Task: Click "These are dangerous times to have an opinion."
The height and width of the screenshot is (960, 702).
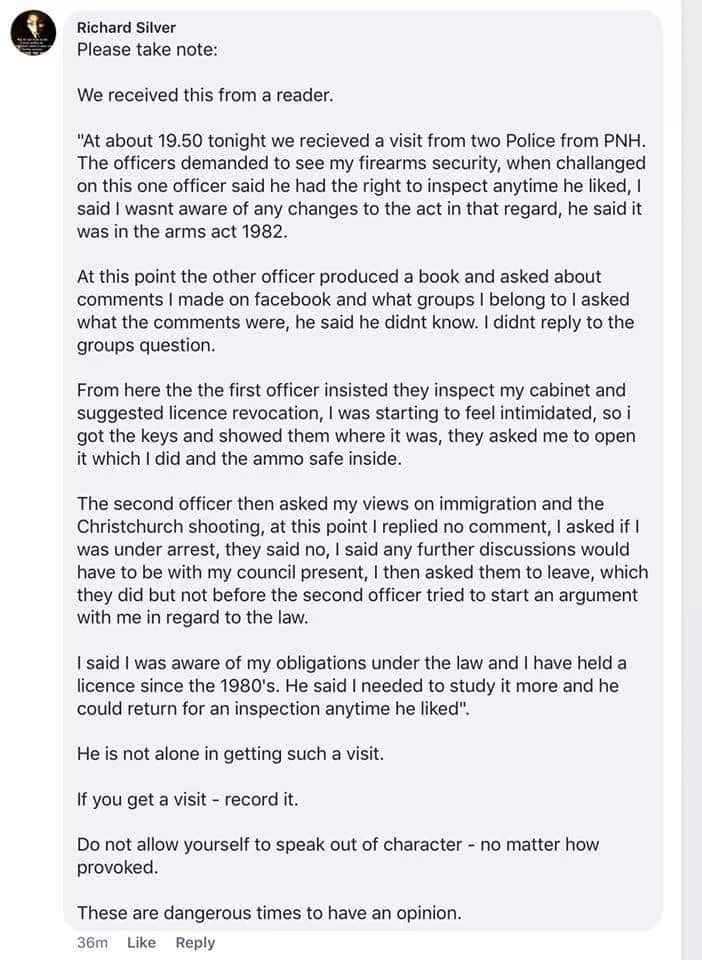Action: click(269, 913)
